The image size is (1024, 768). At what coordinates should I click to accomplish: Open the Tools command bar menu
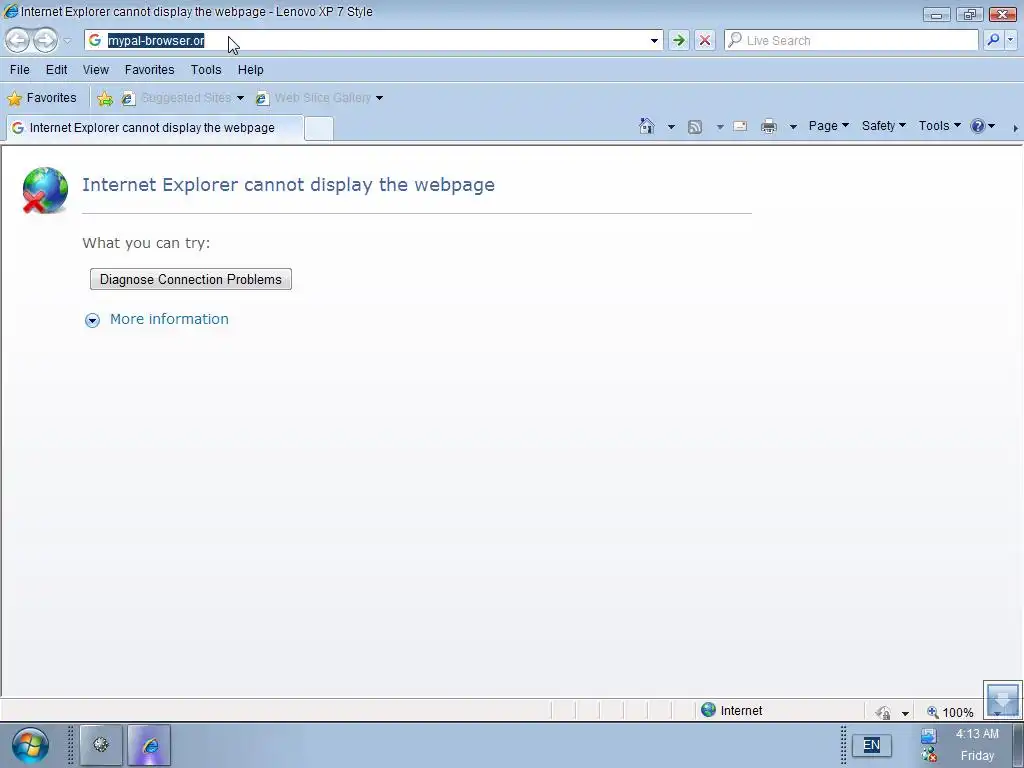pyautogui.click(x=939, y=125)
